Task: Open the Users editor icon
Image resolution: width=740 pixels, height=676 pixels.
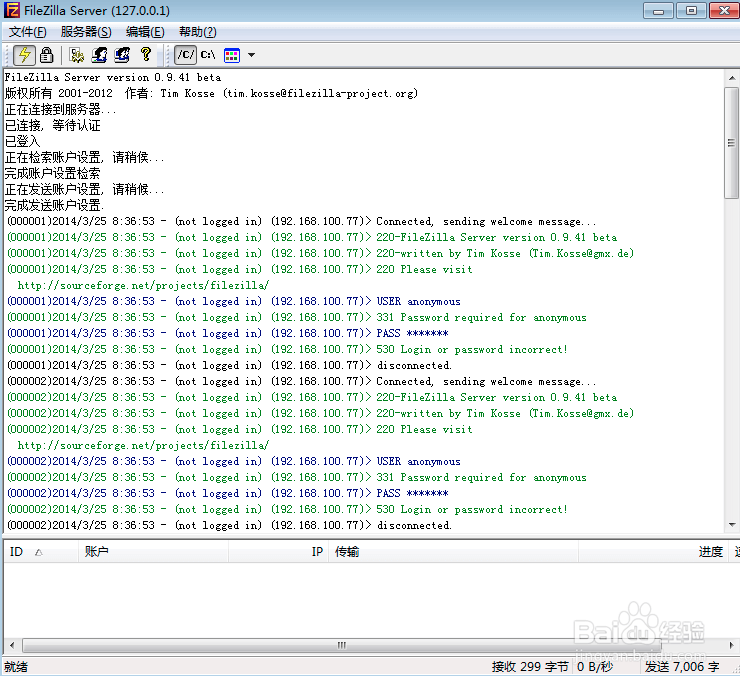Action: click(x=99, y=55)
